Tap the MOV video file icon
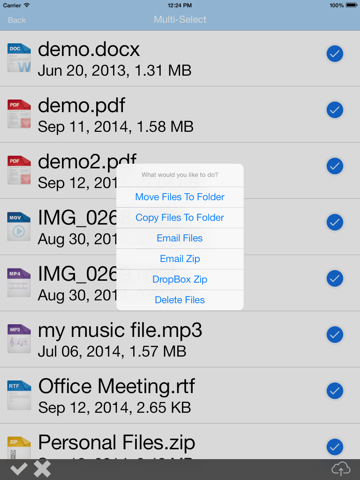 click(x=19, y=226)
